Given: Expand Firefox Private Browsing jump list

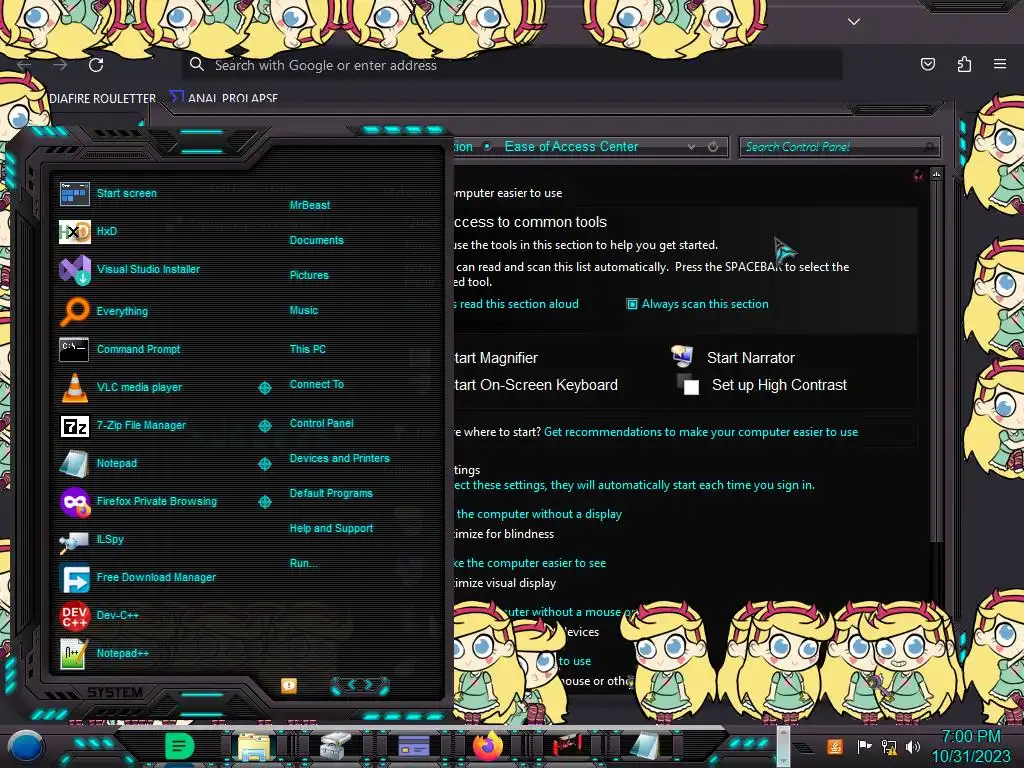Looking at the screenshot, I should click(264, 502).
